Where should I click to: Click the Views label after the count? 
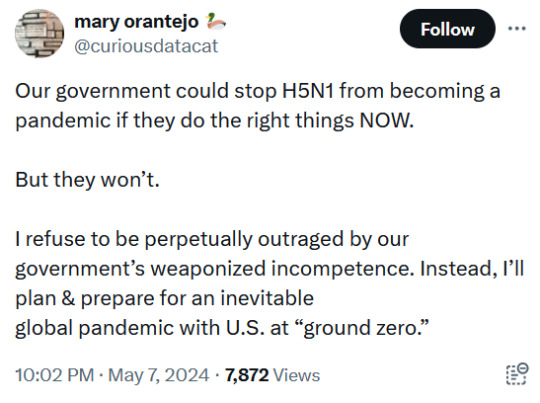point(296,375)
